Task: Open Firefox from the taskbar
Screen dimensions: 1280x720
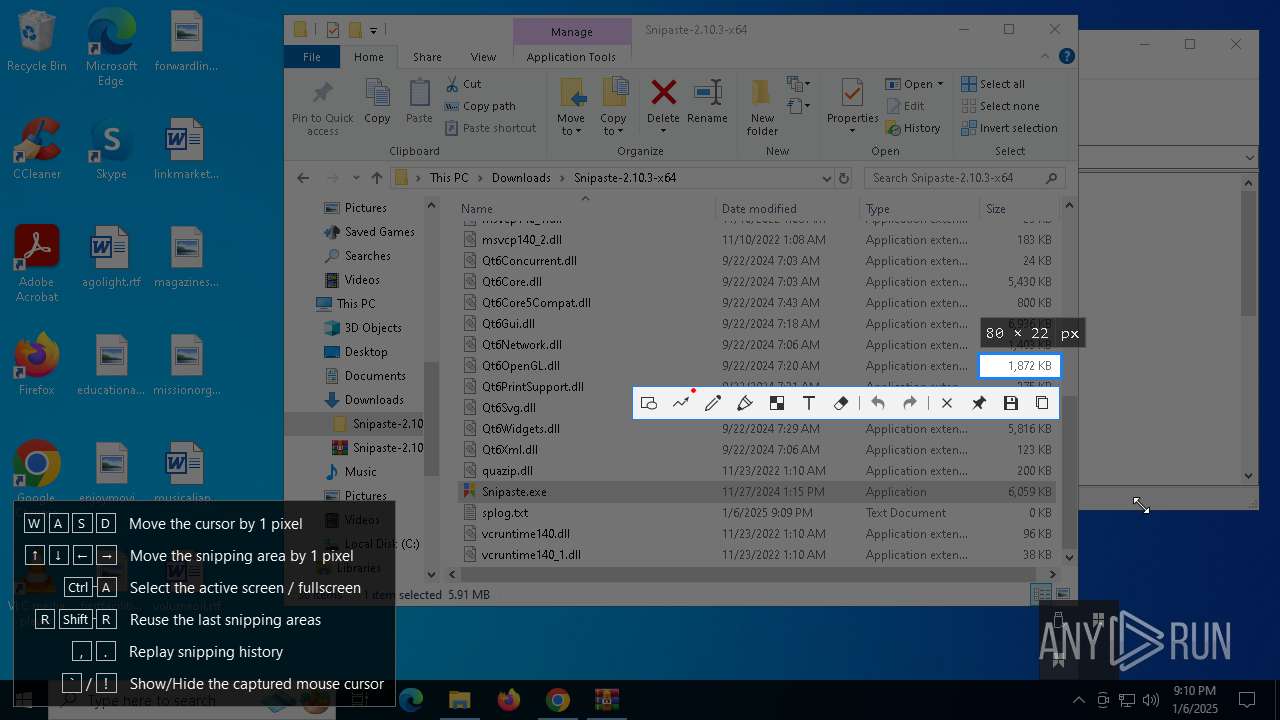Action: (x=509, y=700)
